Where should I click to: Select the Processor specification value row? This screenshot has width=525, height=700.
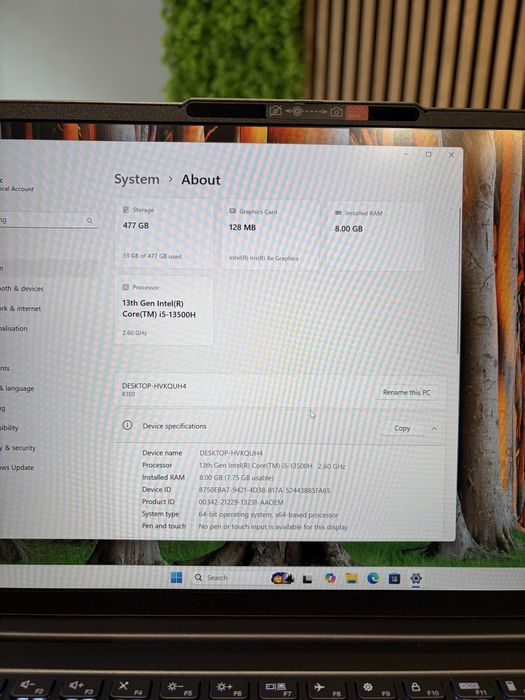point(272,466)
